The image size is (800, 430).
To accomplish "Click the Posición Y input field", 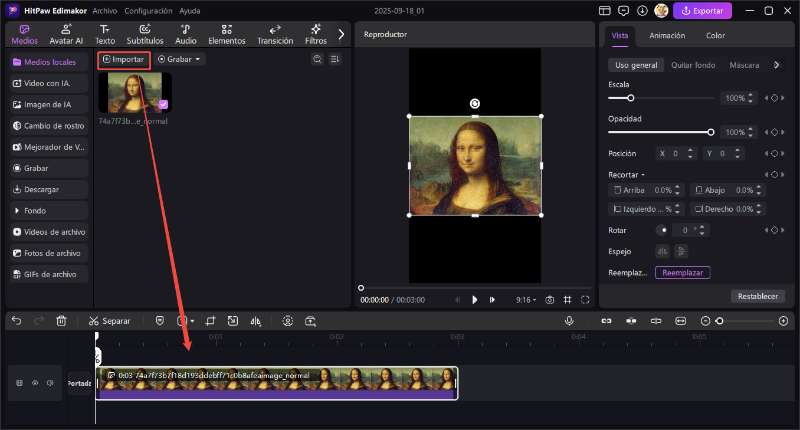I will tap(723, 153).
